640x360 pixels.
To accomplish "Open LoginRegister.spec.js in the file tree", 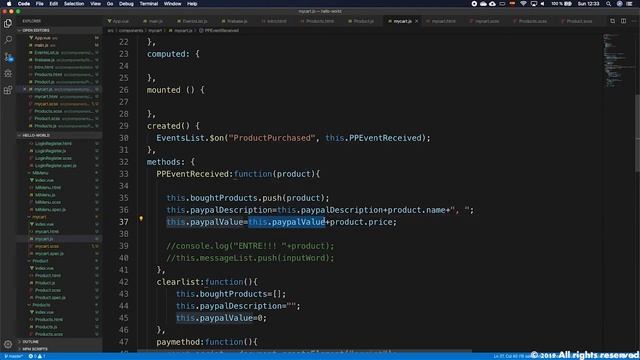I will coord(56,166).
